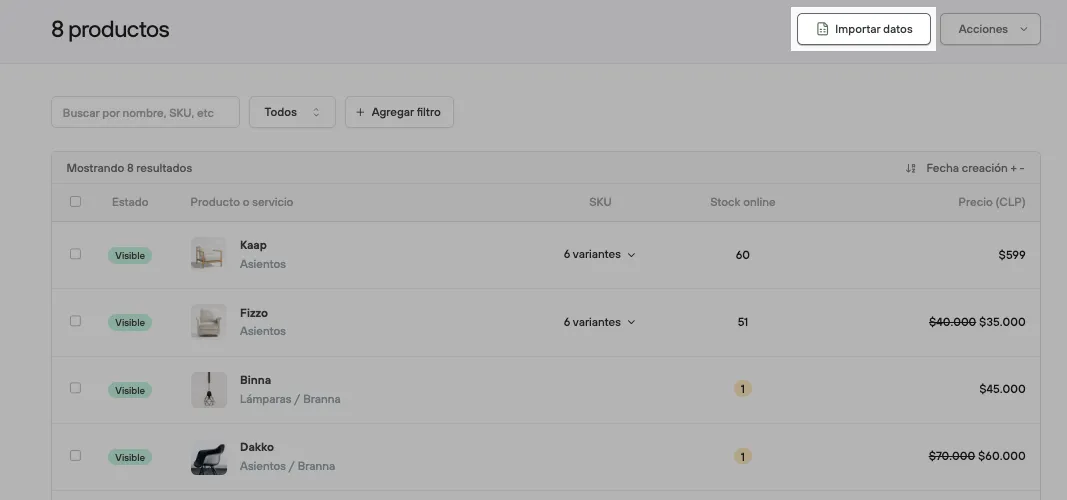Check the Fizzo product row checkbox
Image resolution: width=1067 pixels, height=500 pixels.
[x=76, y=320]
